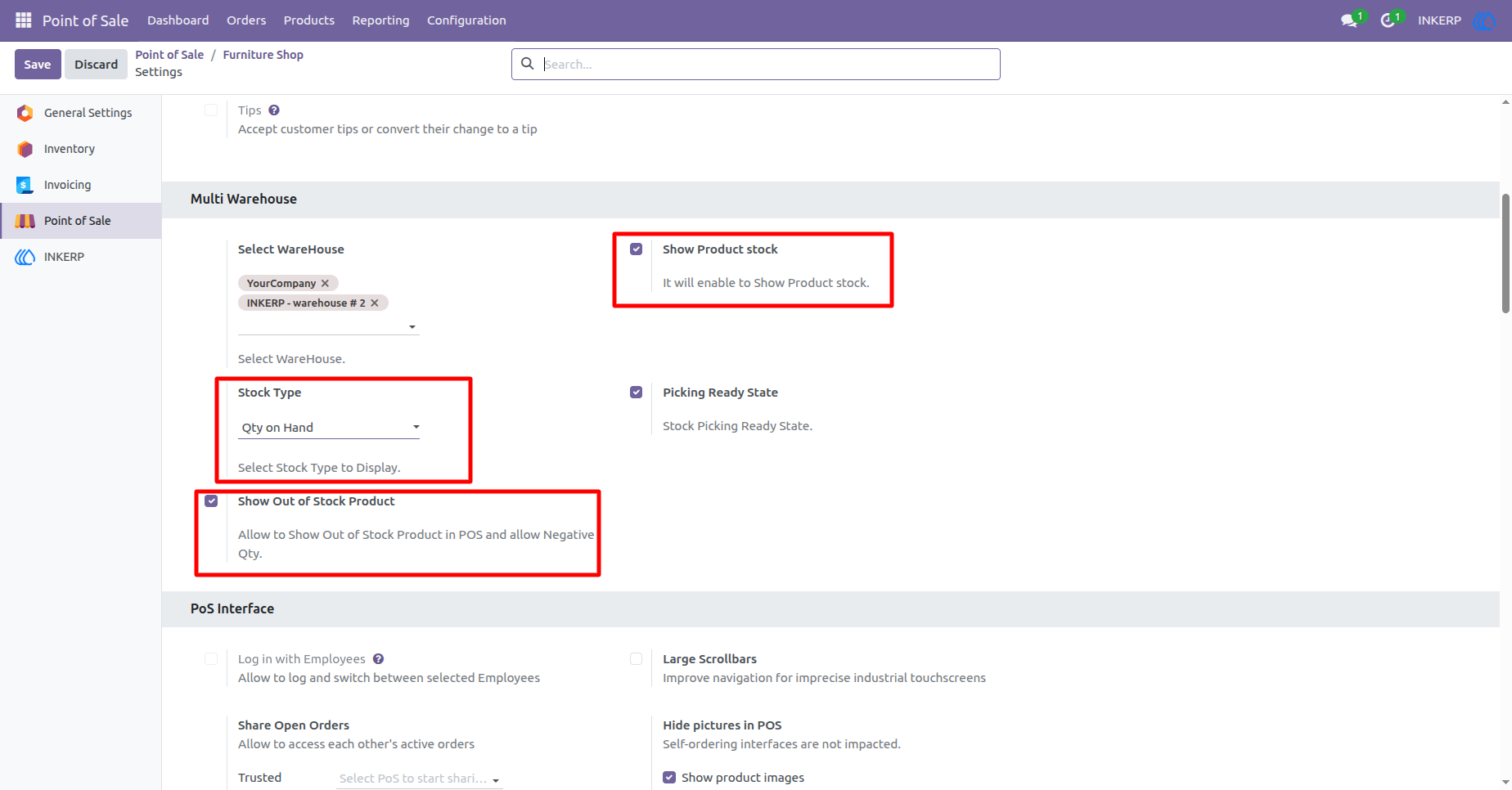This screenshot has height=790, width=1512.
Task: Toggle the Tips checkbox
Action: pyautogui.click(x=211, y=110)
